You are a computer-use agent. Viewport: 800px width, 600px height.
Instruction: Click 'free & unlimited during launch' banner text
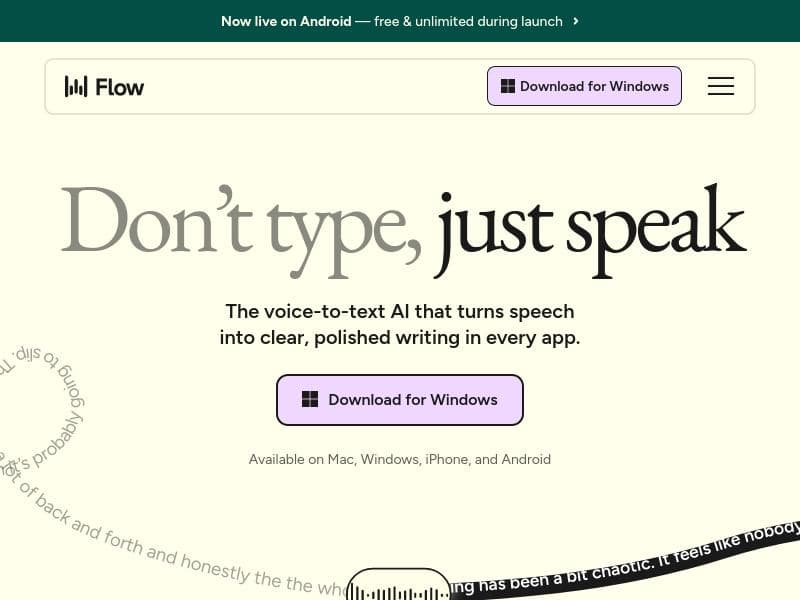pos(468,21)
